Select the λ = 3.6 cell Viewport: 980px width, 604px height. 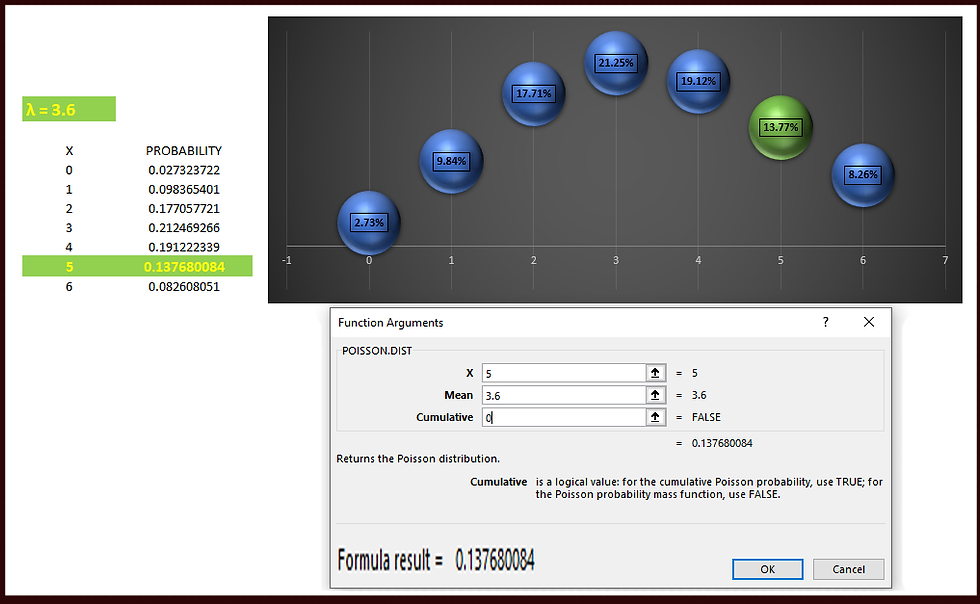coord(69,109)
